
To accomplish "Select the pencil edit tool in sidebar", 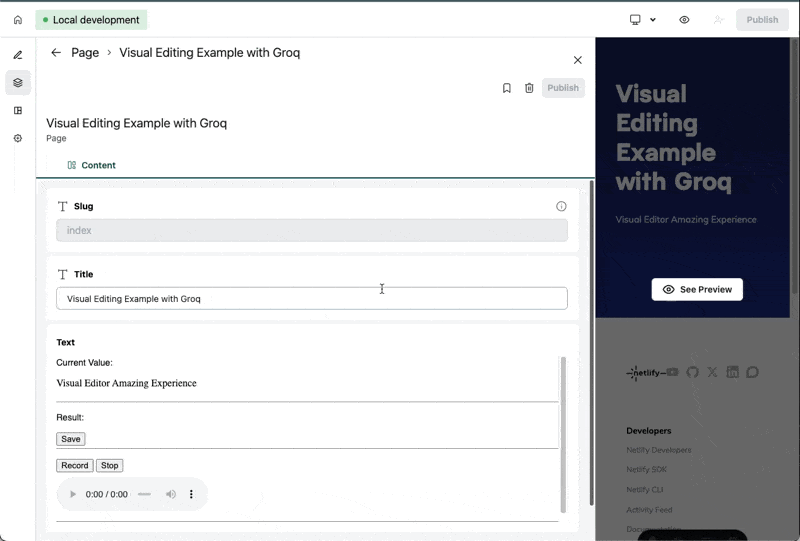I will pos(18,55).
